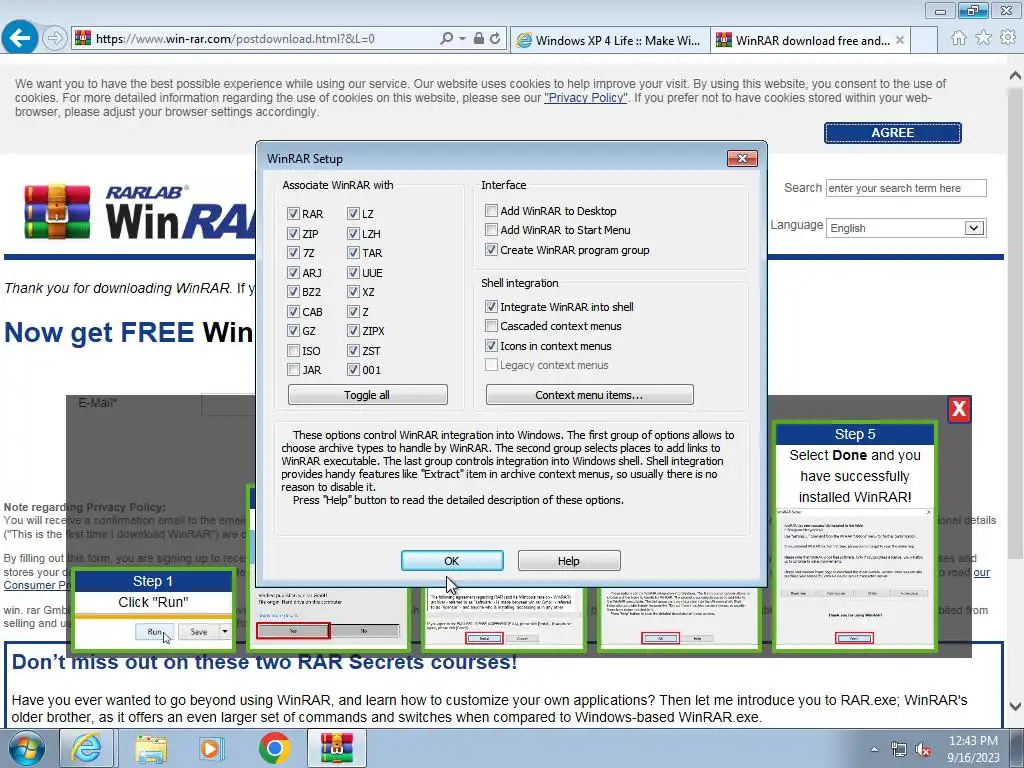Show hidden tray icons arrow
The image size is (1024, 768).
(x=874, y=749)
